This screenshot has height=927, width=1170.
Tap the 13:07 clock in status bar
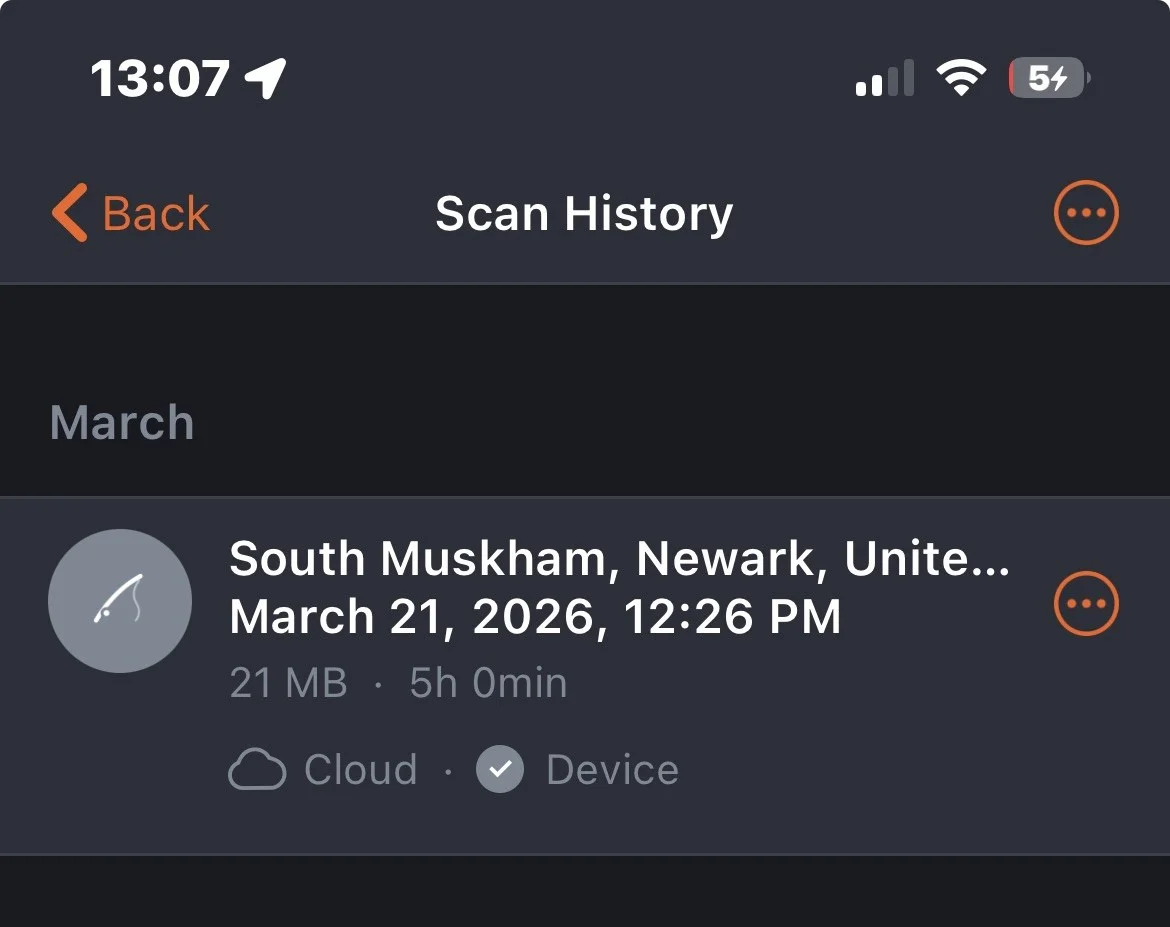(160, 78)
